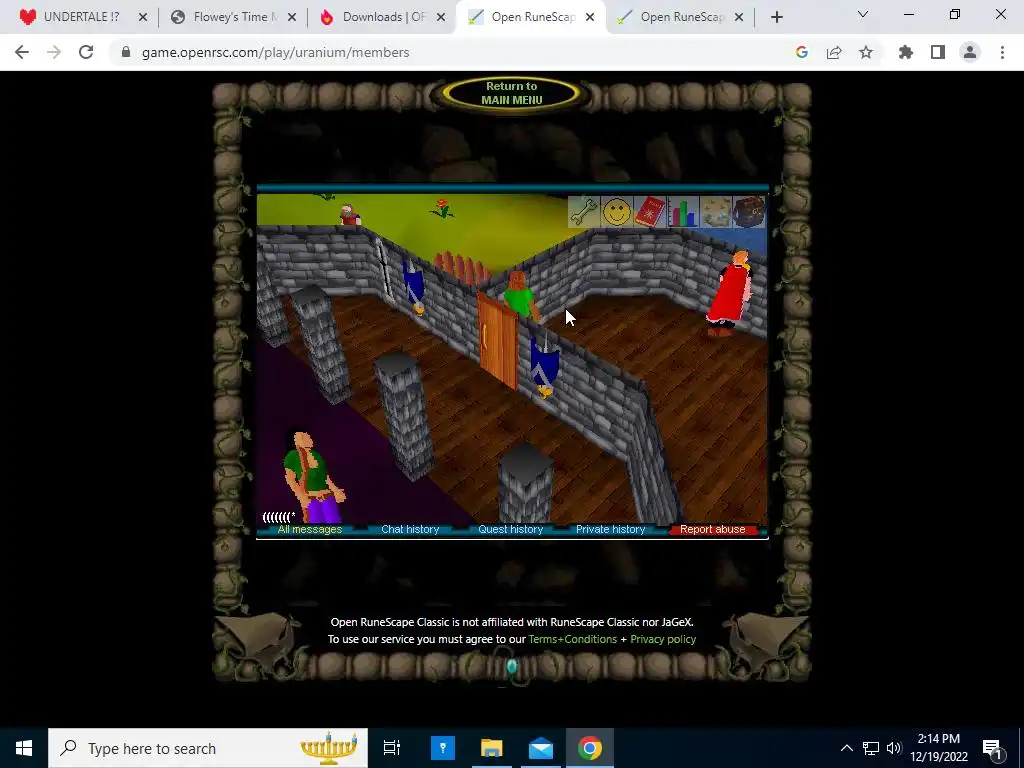Screen dimensions: 1024x768
Task: Click the green-shirted player character
Action: click(311, 475)
